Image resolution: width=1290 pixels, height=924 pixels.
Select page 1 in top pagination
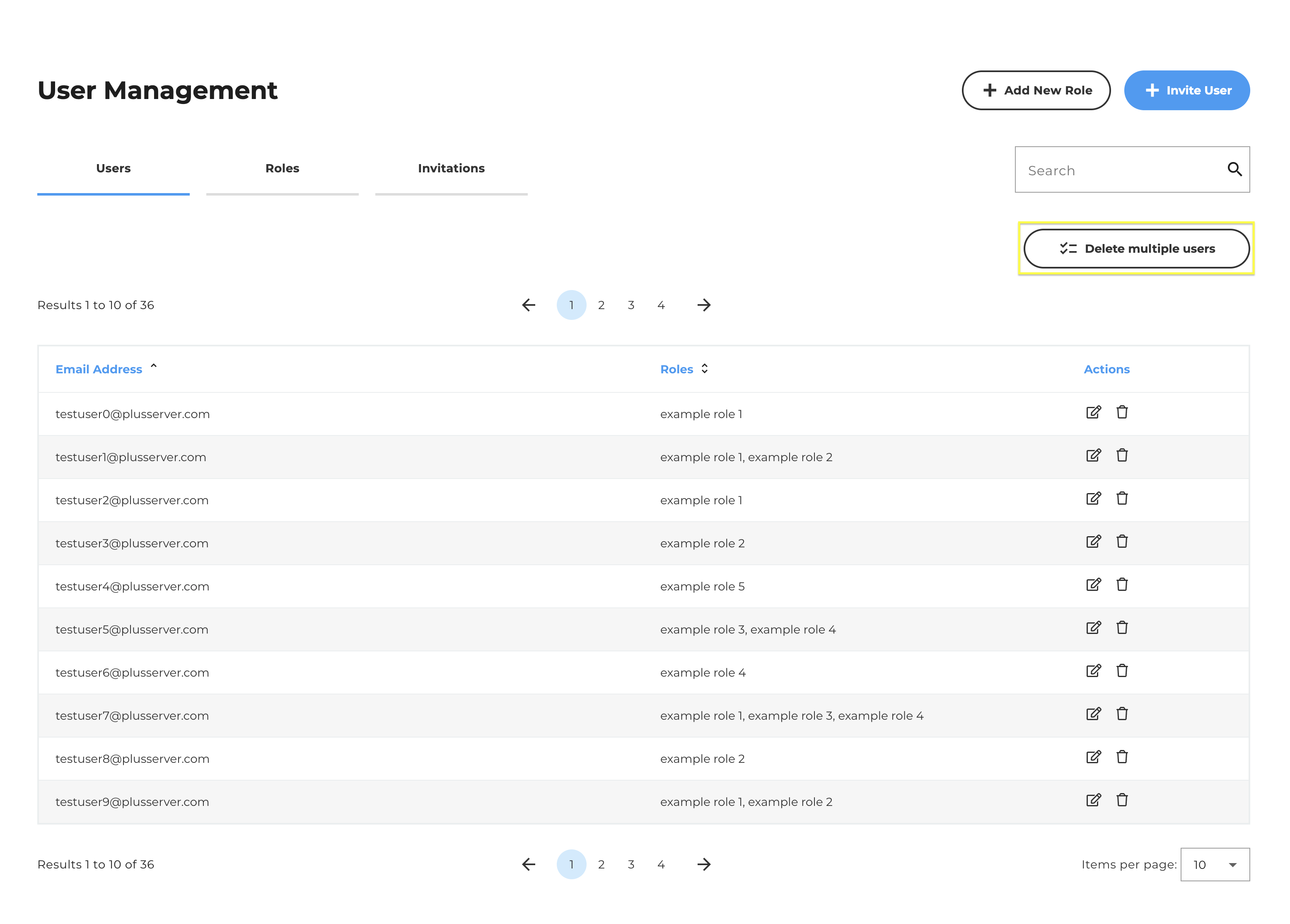pos(571,305)
